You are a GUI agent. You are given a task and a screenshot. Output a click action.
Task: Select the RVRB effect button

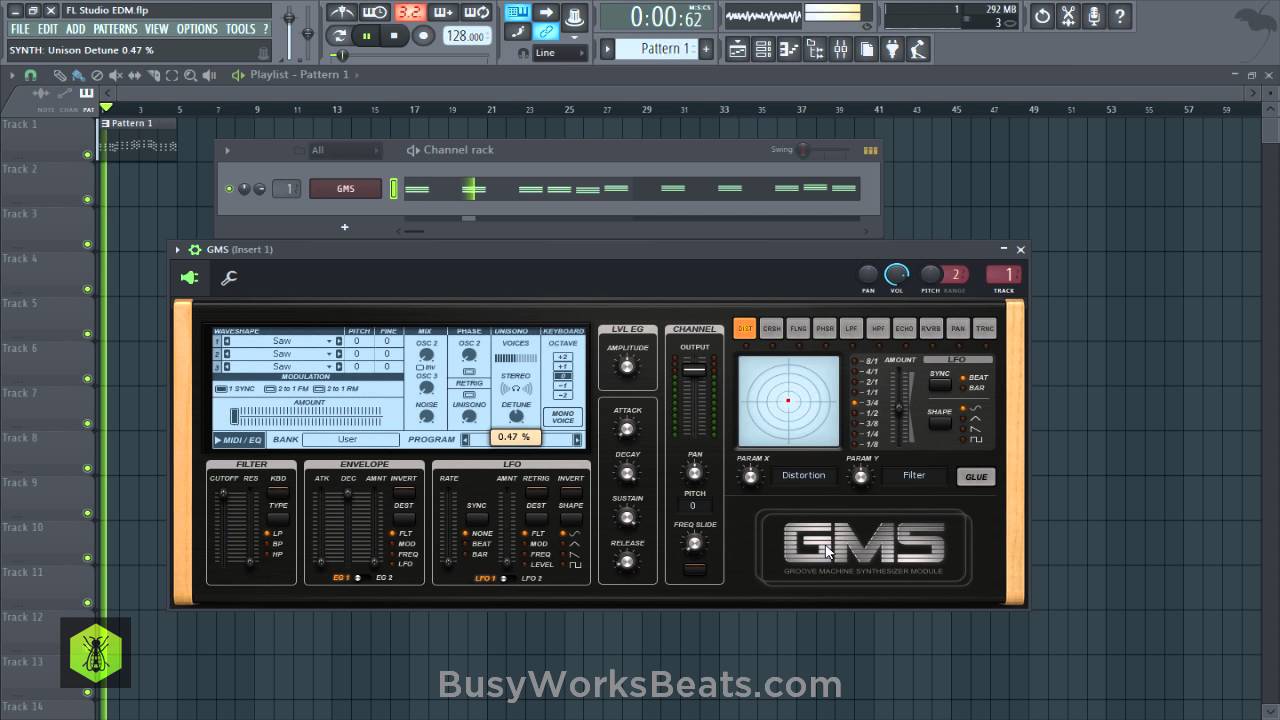click(x=931, y=328)
